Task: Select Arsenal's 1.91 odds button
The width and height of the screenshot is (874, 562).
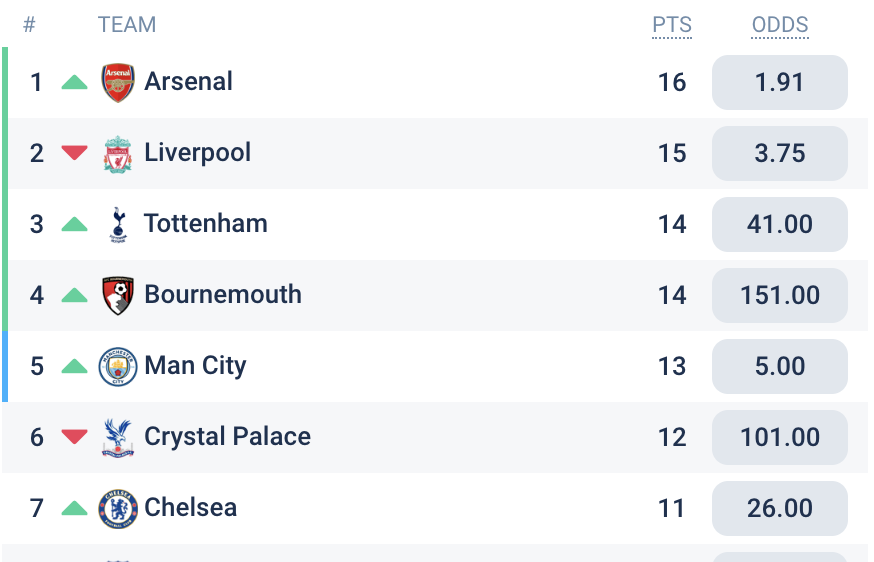Action: (780, 82)
